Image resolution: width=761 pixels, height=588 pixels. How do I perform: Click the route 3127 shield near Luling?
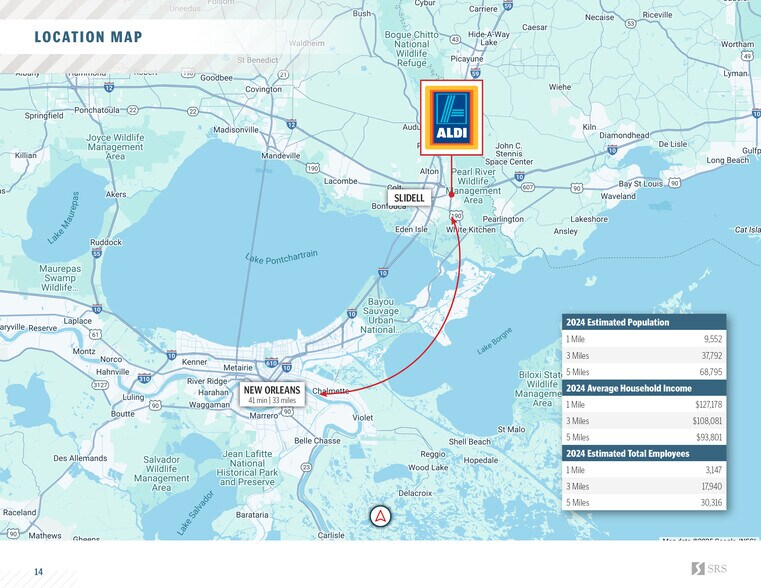(100, 384)
